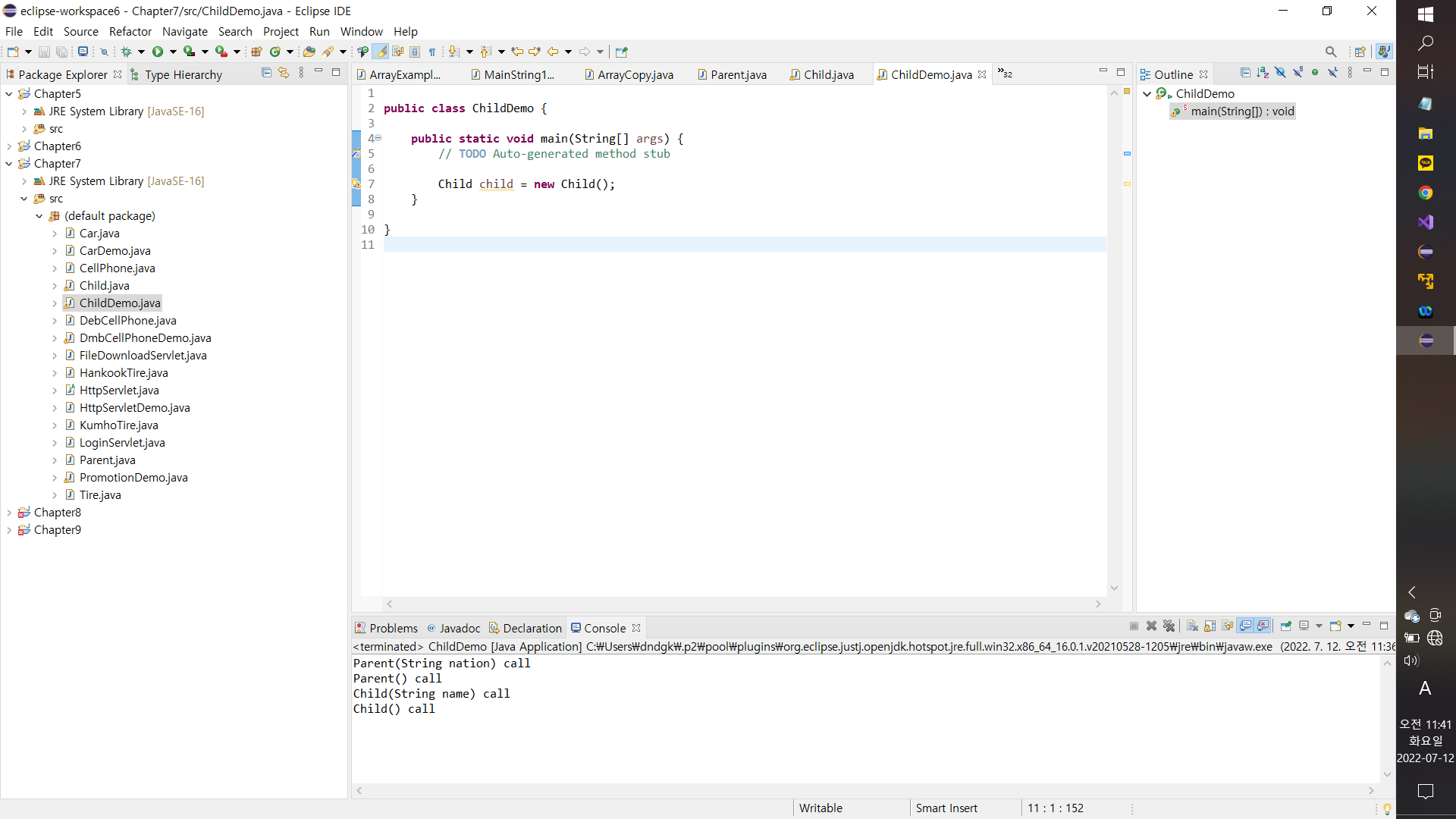Click the Open Type icon in toolbar

click(x=309, y=52)
